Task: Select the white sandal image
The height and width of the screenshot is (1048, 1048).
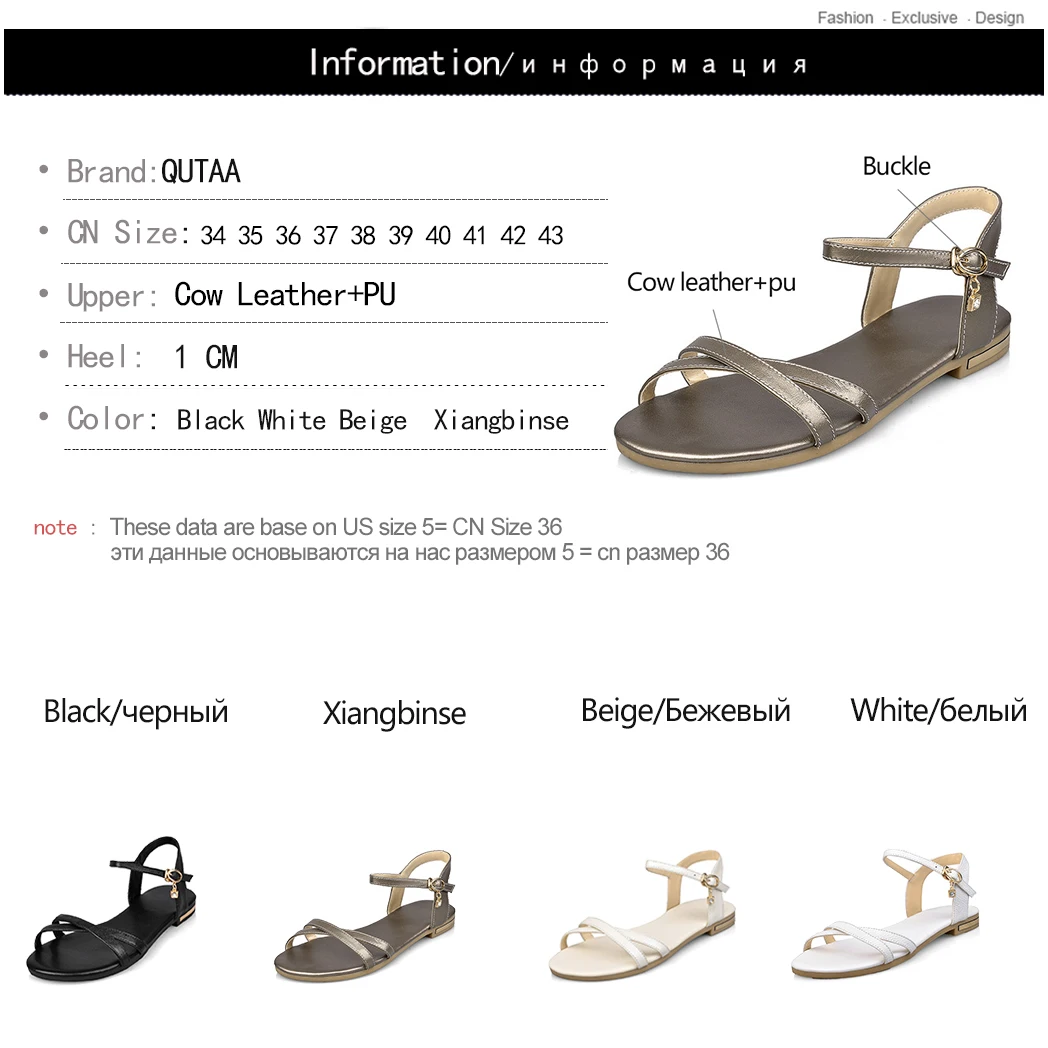Action: tap(886, 914)
